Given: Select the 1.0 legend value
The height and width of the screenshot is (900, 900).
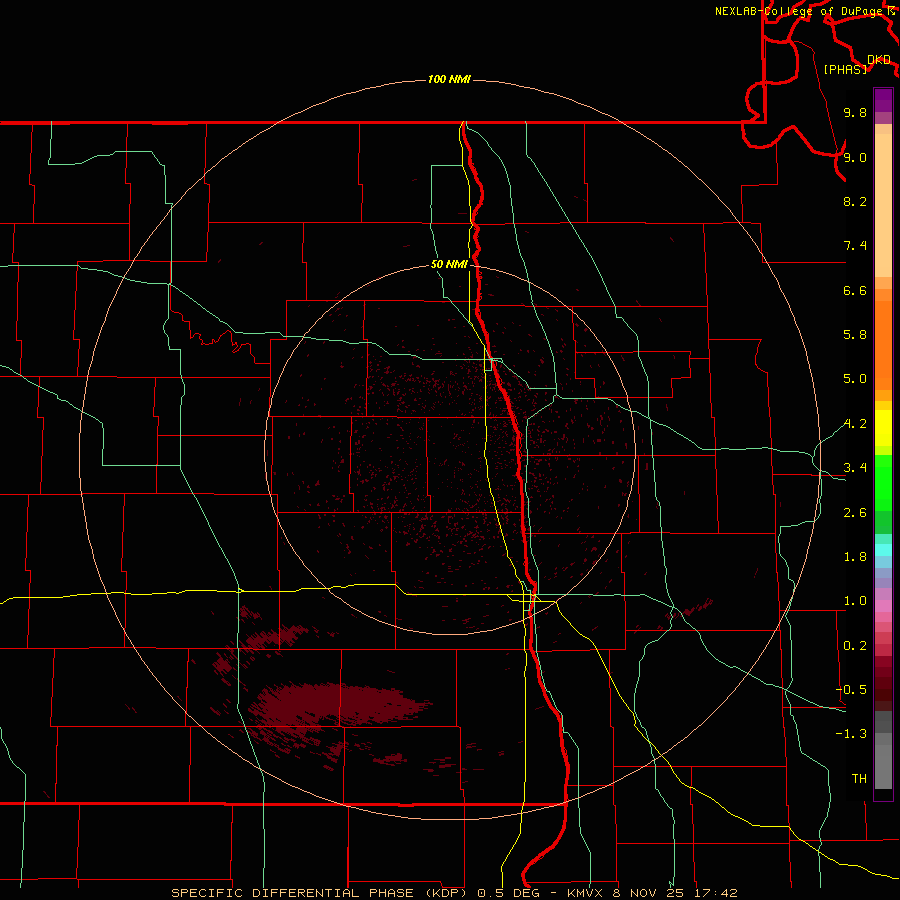Looking at the screenshot, I should click(855, 601).
